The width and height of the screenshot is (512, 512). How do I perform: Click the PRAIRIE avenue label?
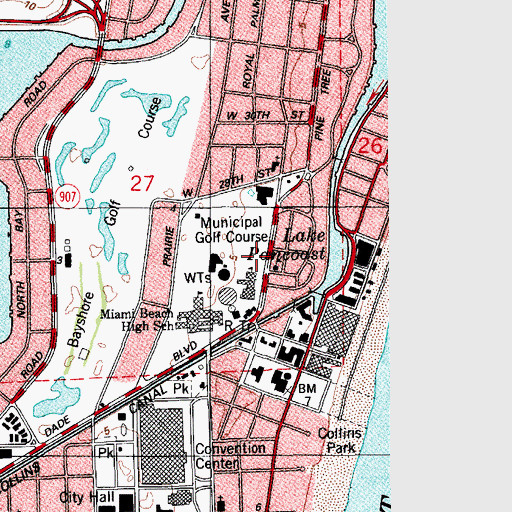coord(169,246)
